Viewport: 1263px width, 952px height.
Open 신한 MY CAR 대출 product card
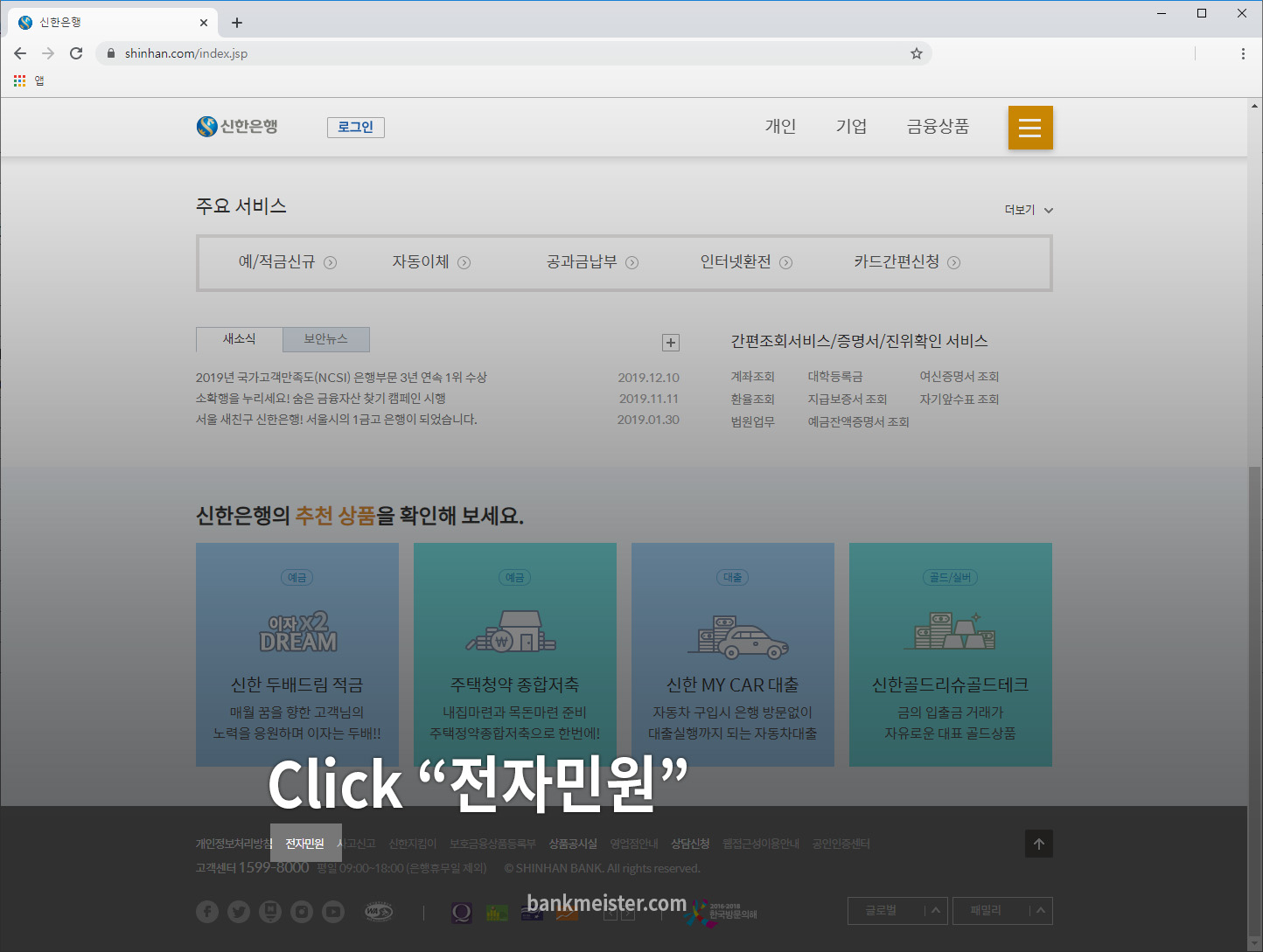pyautogui.click(x=733, y=655)
